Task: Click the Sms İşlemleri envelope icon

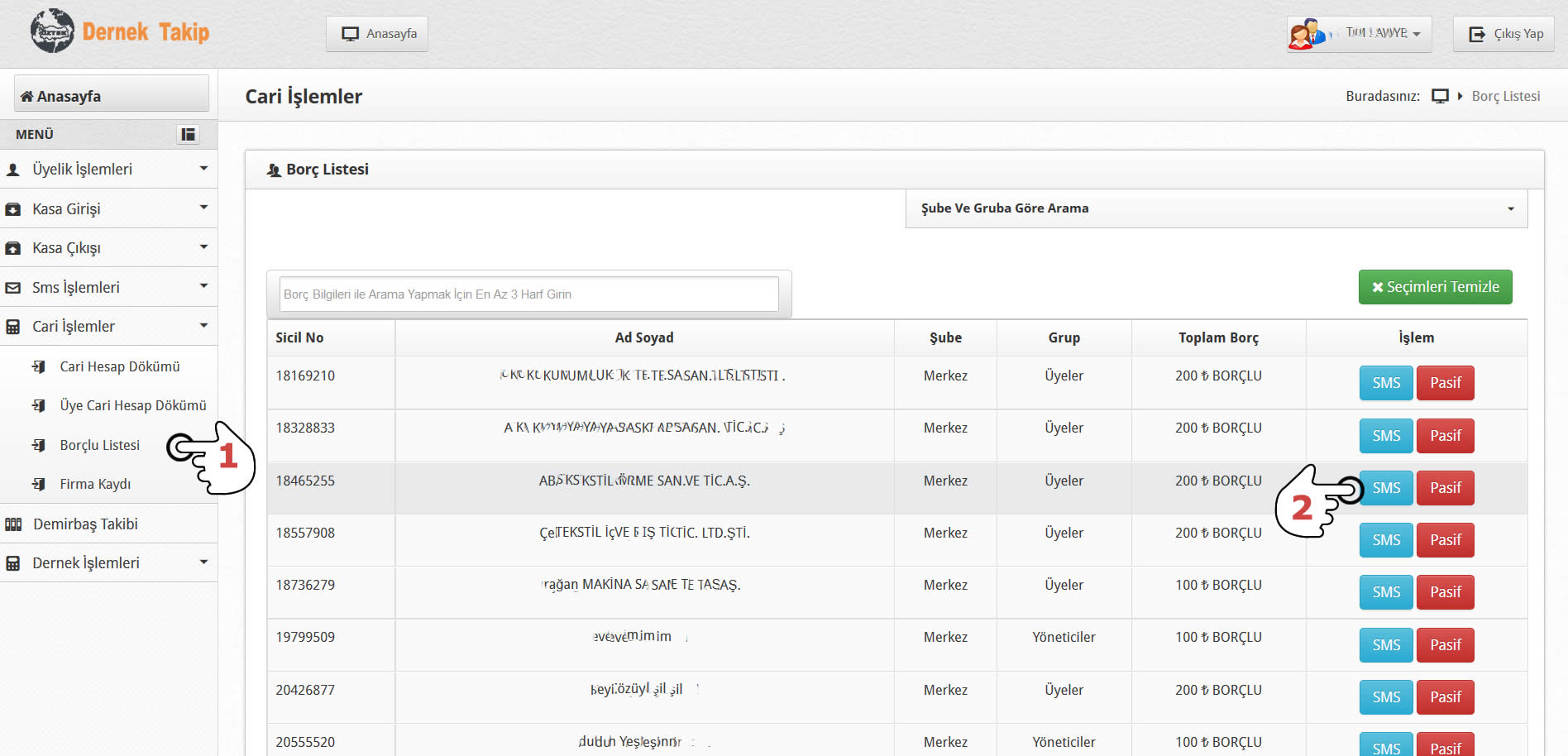Action: [13, 288]
